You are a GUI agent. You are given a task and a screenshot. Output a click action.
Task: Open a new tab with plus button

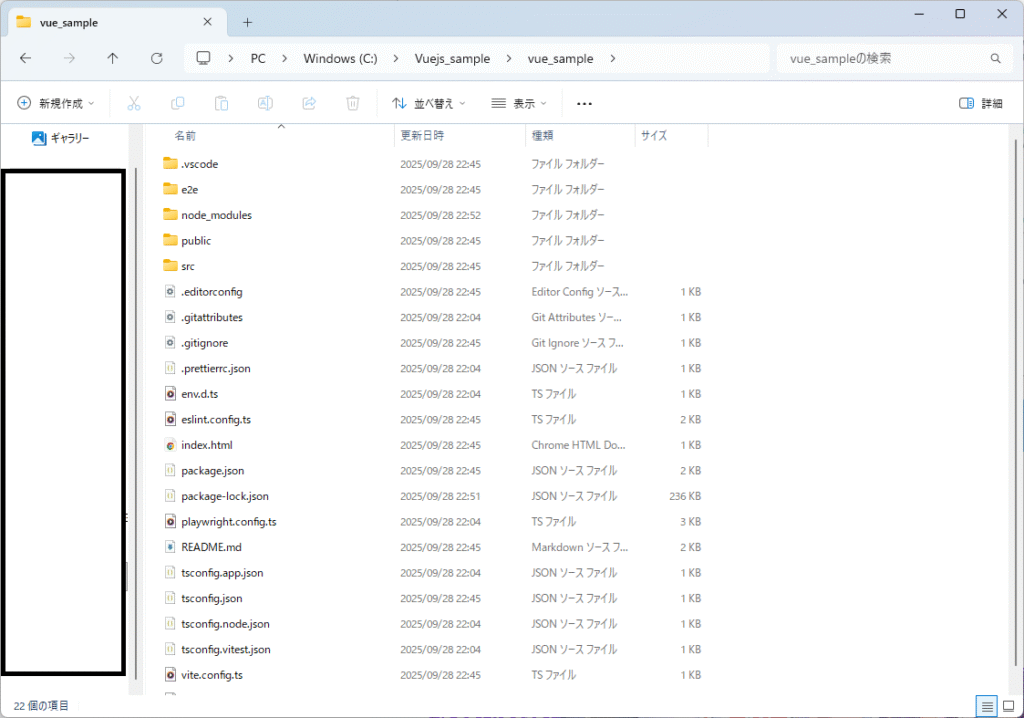248,22
